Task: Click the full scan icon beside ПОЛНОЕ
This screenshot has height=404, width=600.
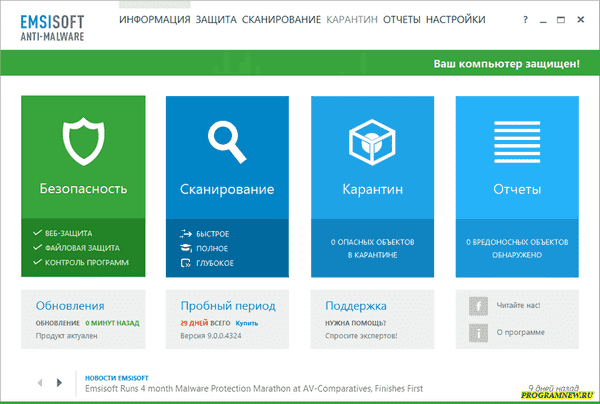Action: point(186,248)
